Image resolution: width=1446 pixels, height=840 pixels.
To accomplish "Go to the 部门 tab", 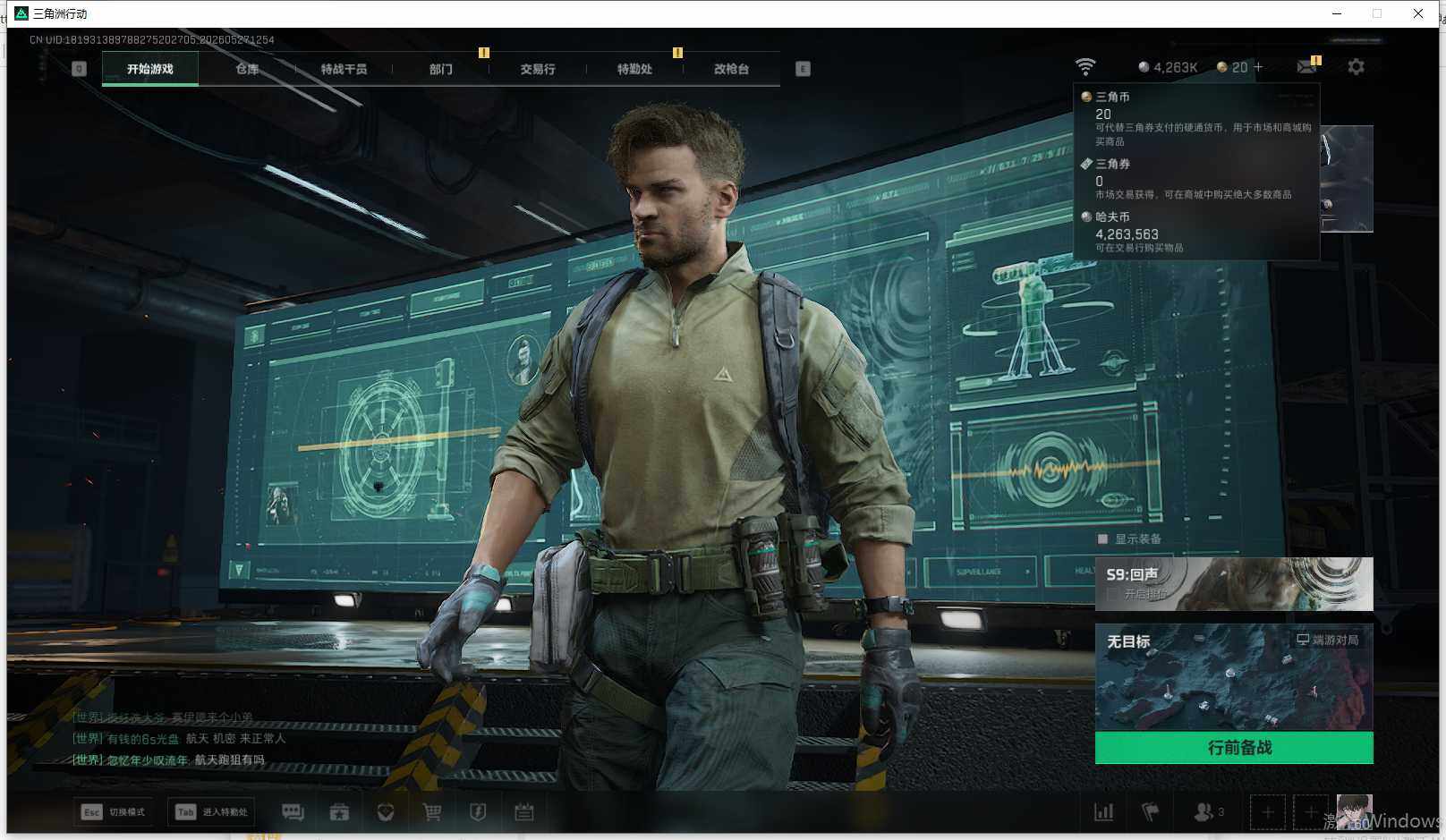I will 440,69.
